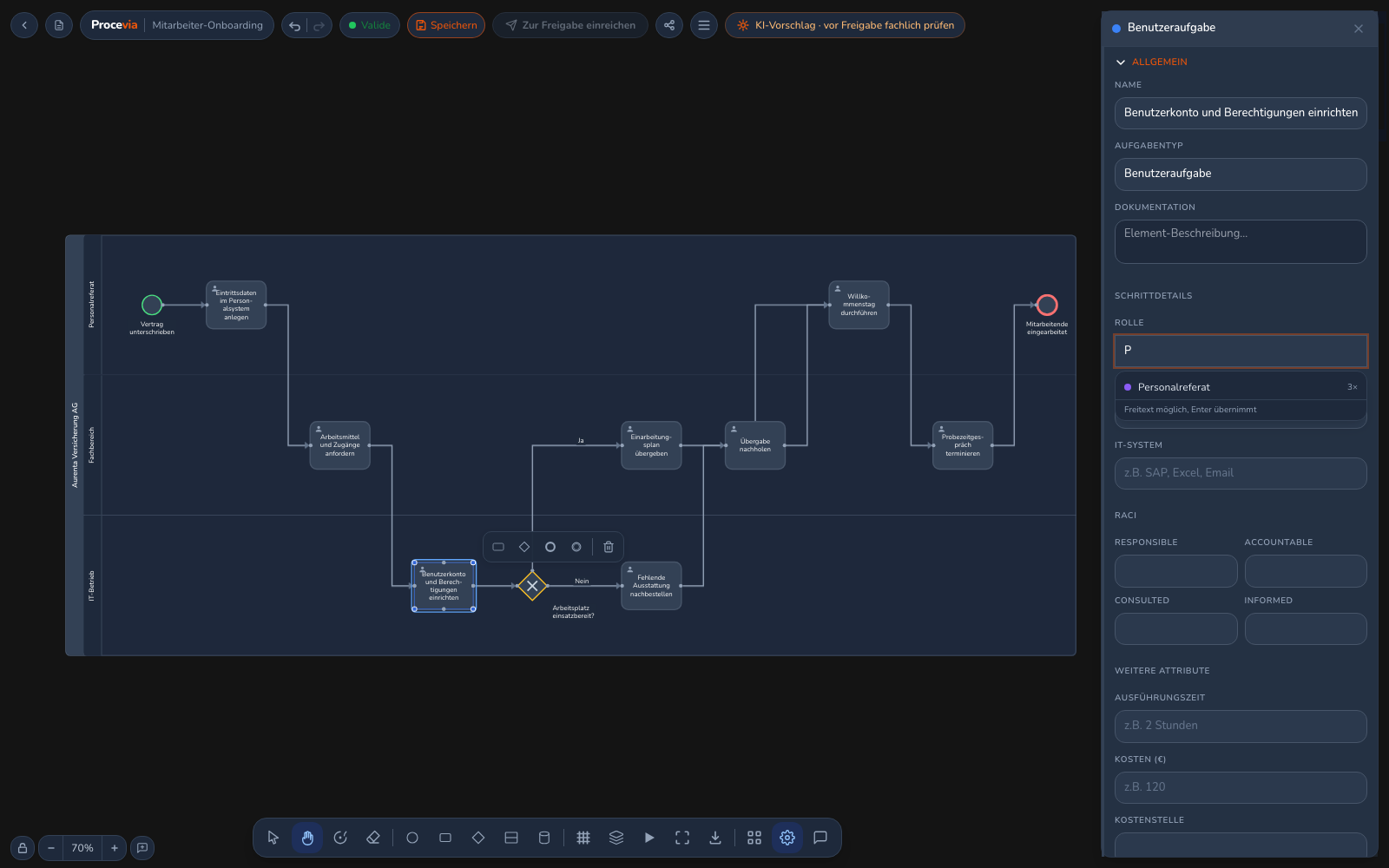Select Probezeitgespräch terminieren task
This screenshot has width=1389, height=868.
[963, 445]
